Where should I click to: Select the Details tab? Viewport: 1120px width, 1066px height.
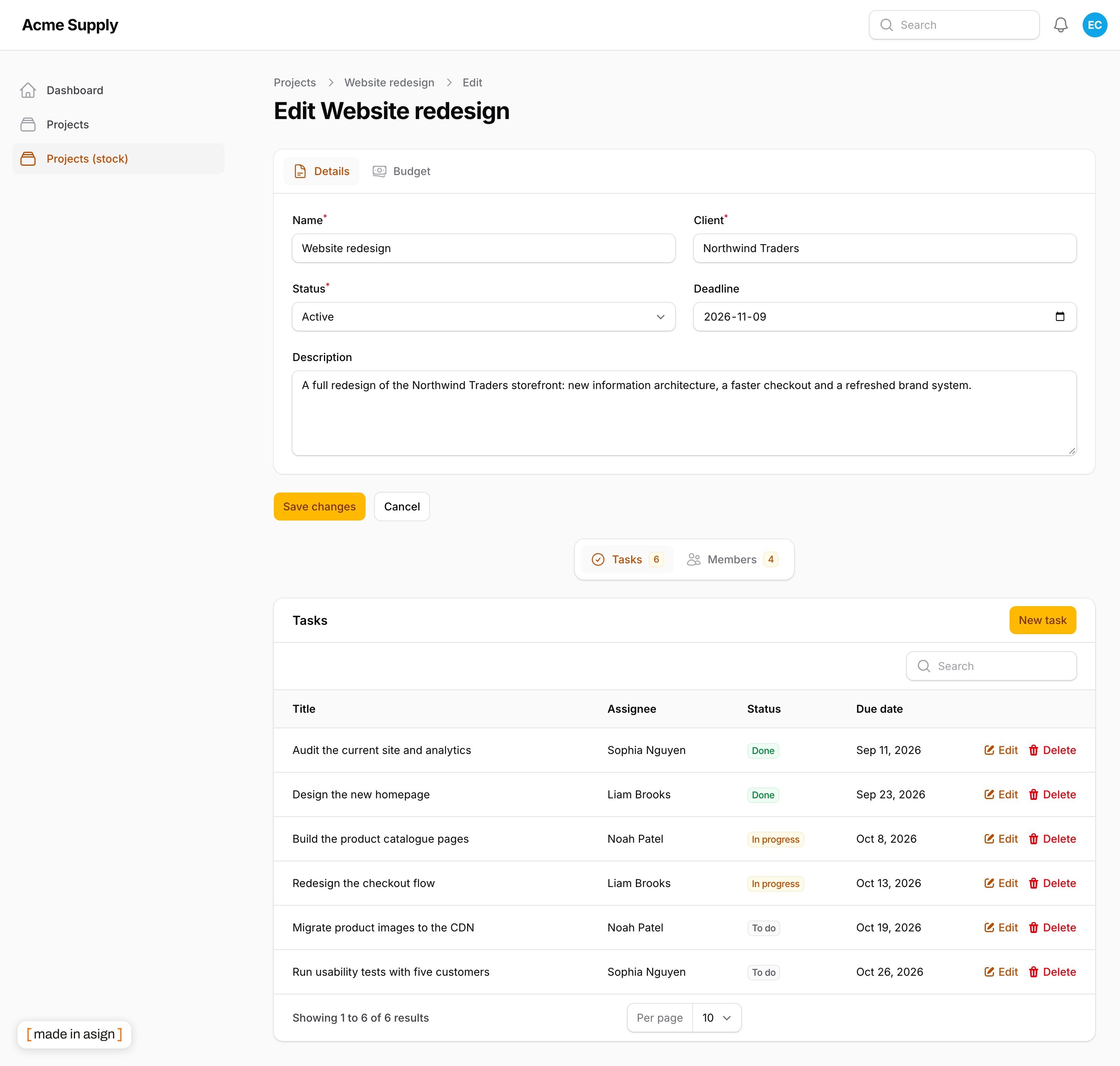(x=322, y=171)
